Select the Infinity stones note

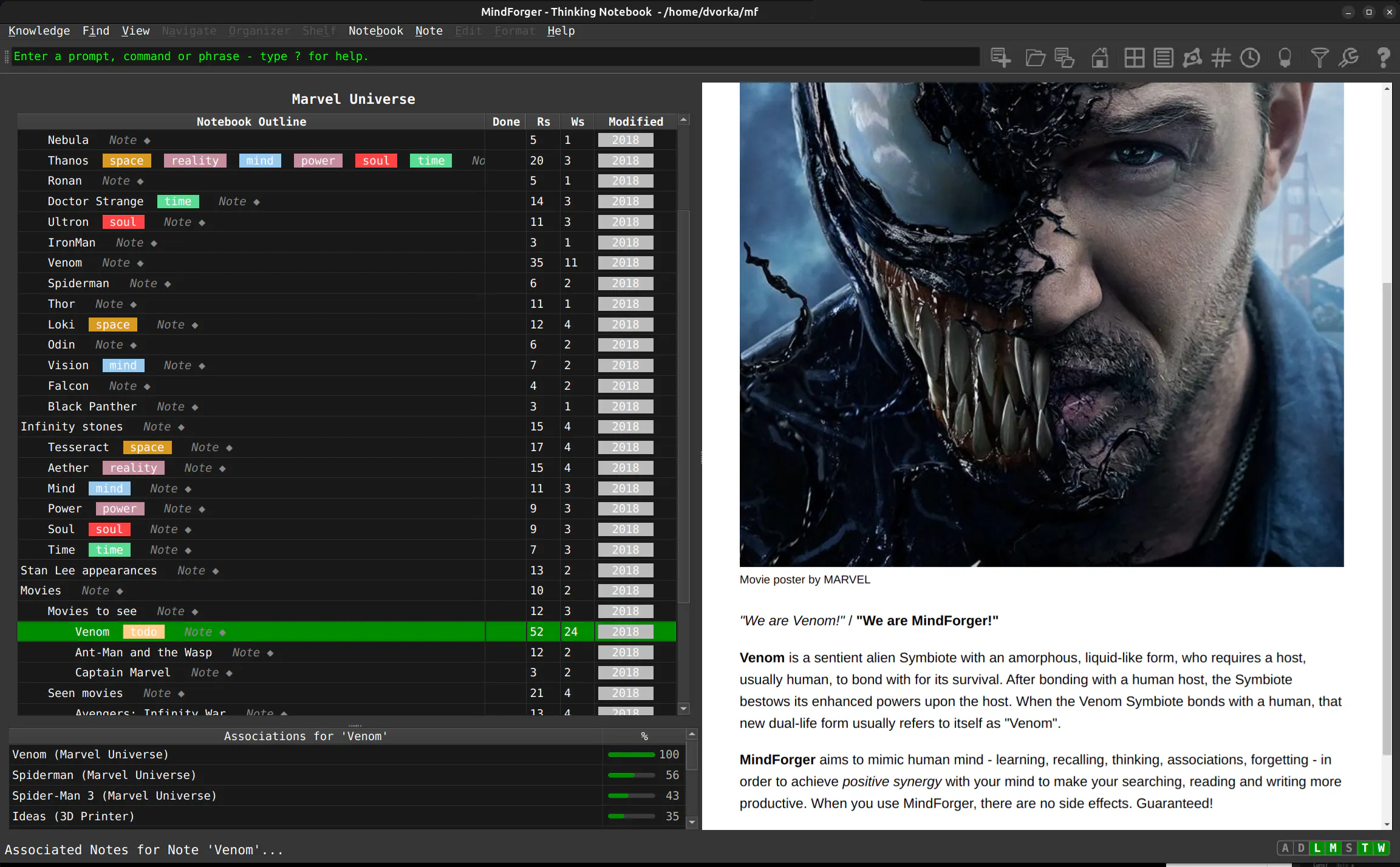click(x=347, y=427)
